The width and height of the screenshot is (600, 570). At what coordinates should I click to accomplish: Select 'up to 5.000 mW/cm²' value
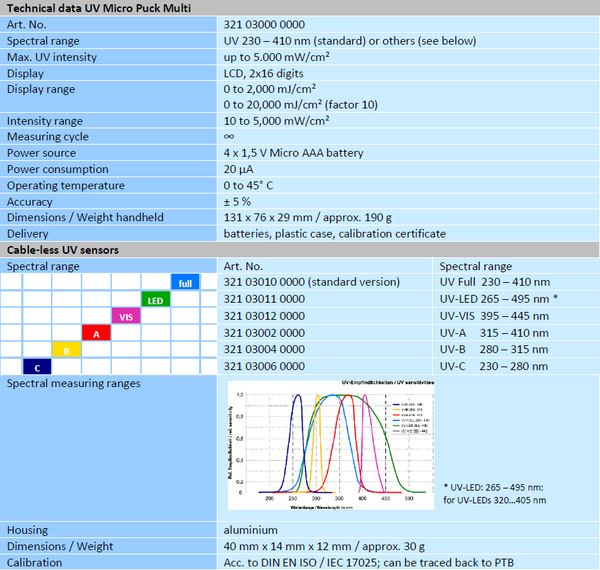tap(276, 57)
